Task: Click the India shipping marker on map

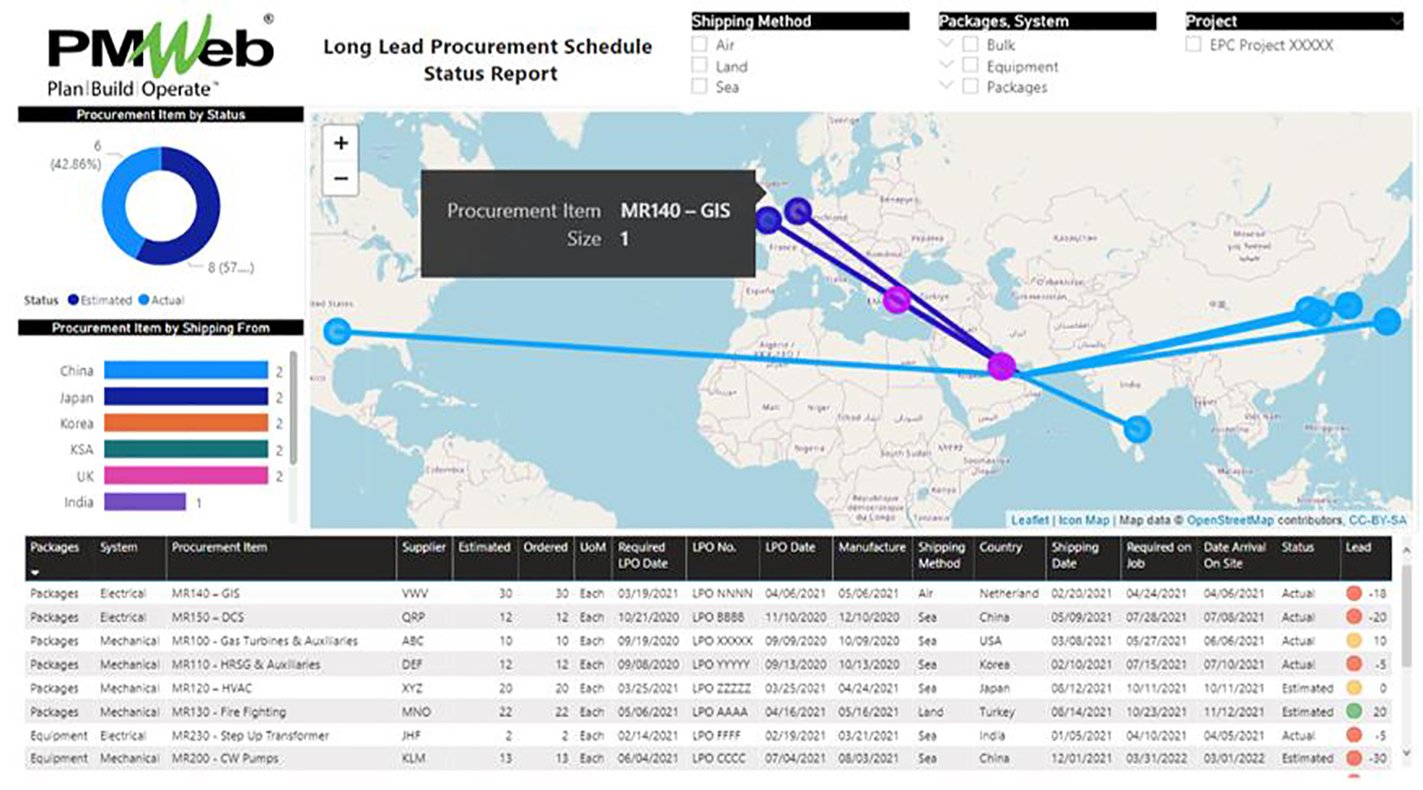Action: (1137, 429)
